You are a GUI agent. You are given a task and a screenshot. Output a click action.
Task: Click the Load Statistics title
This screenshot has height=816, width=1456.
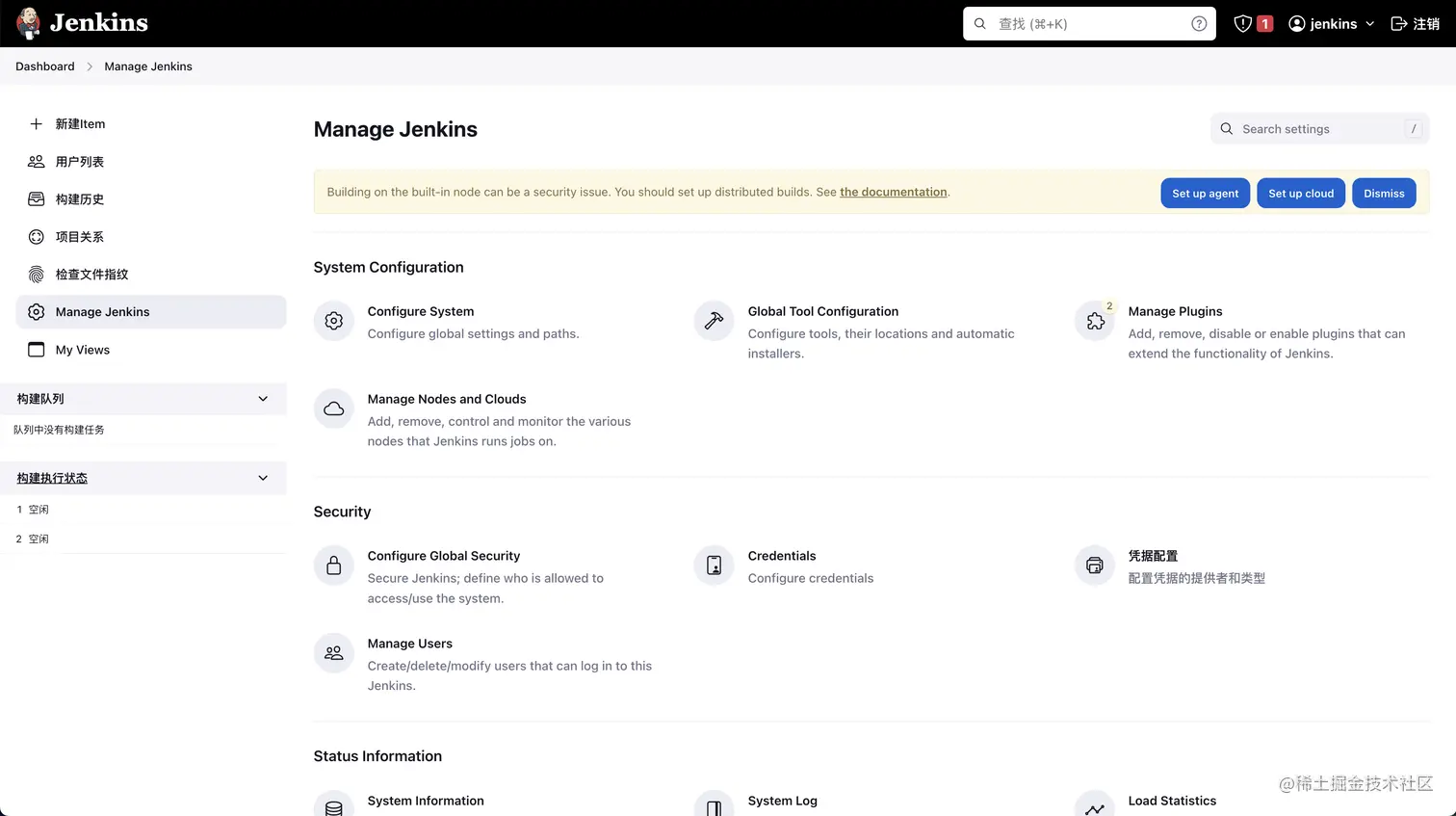click(1172, 801)
